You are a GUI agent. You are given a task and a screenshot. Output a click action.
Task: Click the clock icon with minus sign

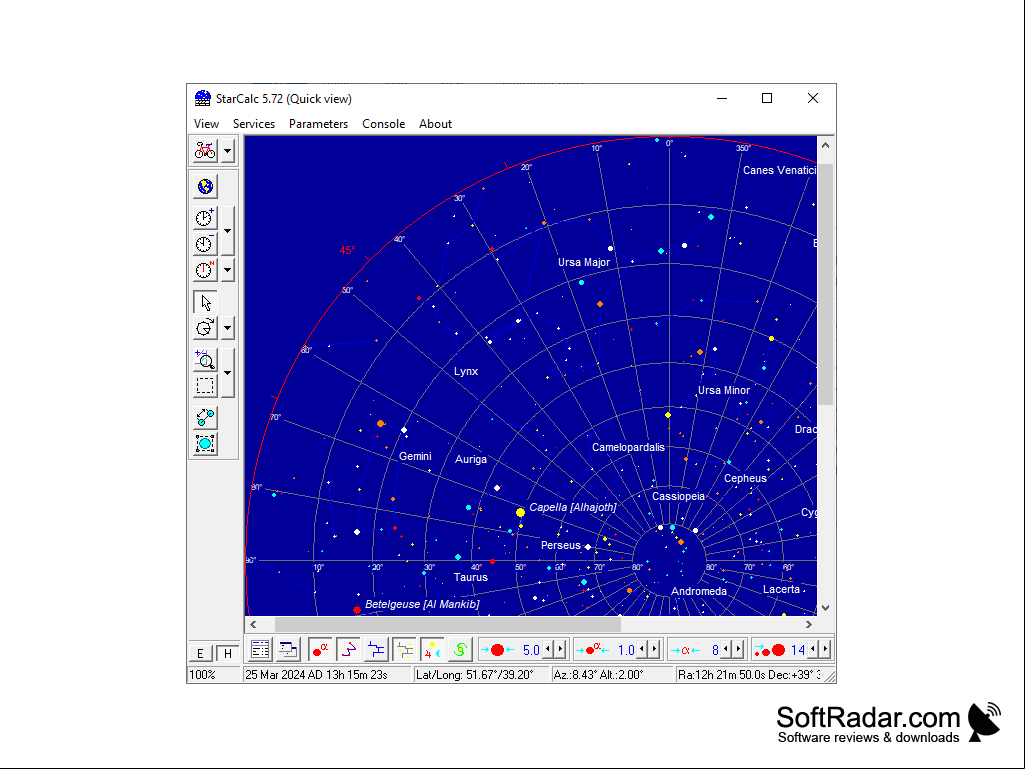coord(205,244)
